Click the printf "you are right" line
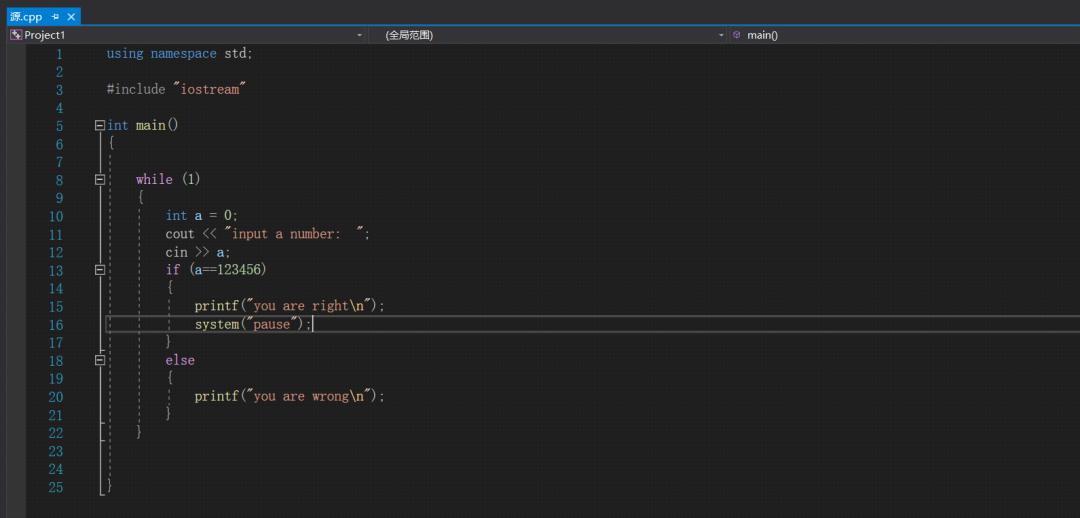 [289, 306]
